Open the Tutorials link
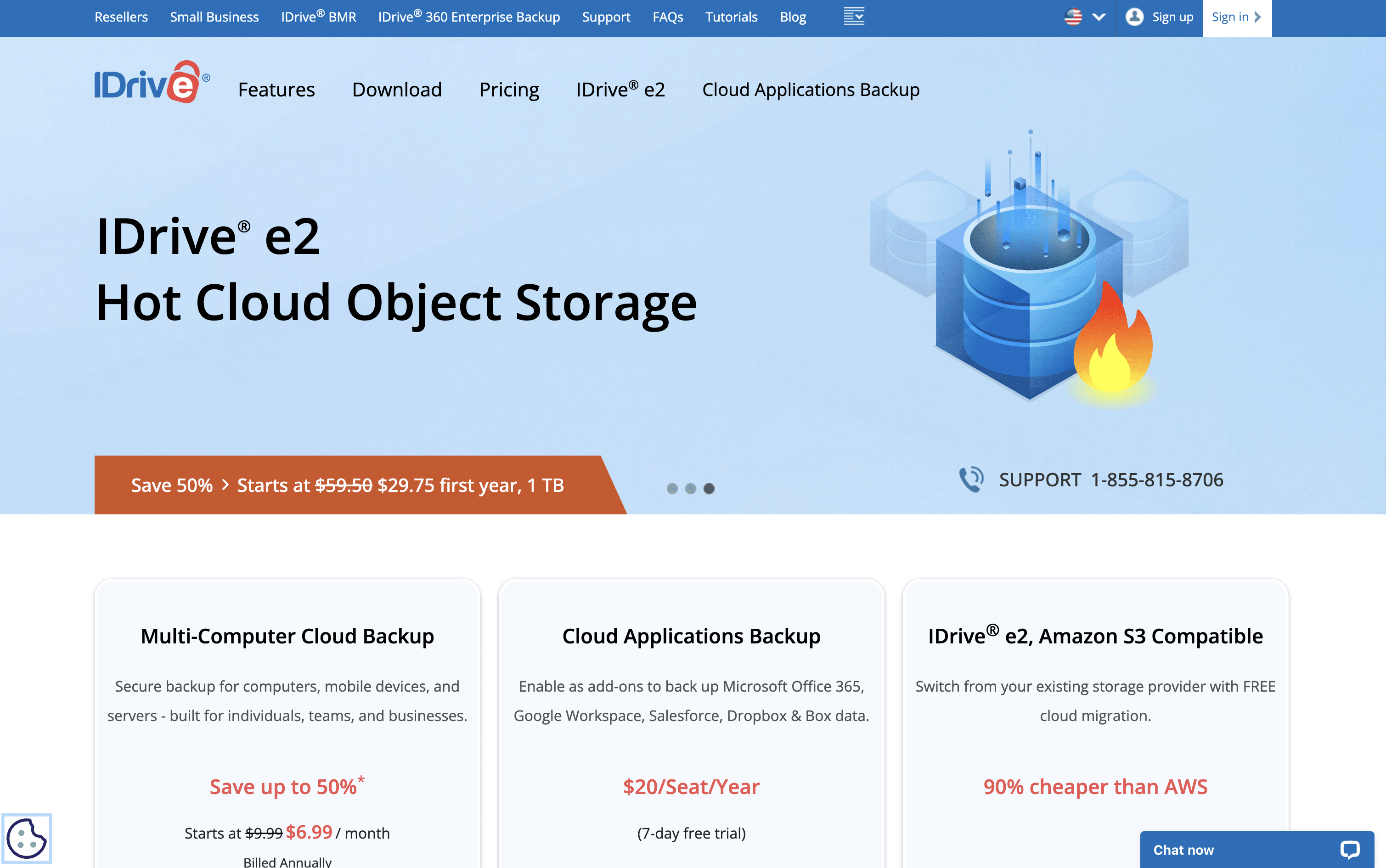 731,17
